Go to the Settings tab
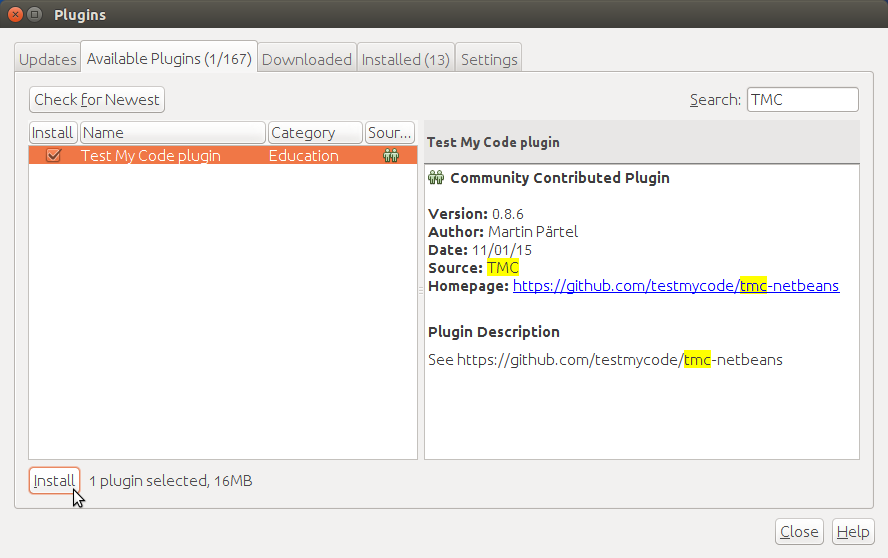 [x=489, y=59]
